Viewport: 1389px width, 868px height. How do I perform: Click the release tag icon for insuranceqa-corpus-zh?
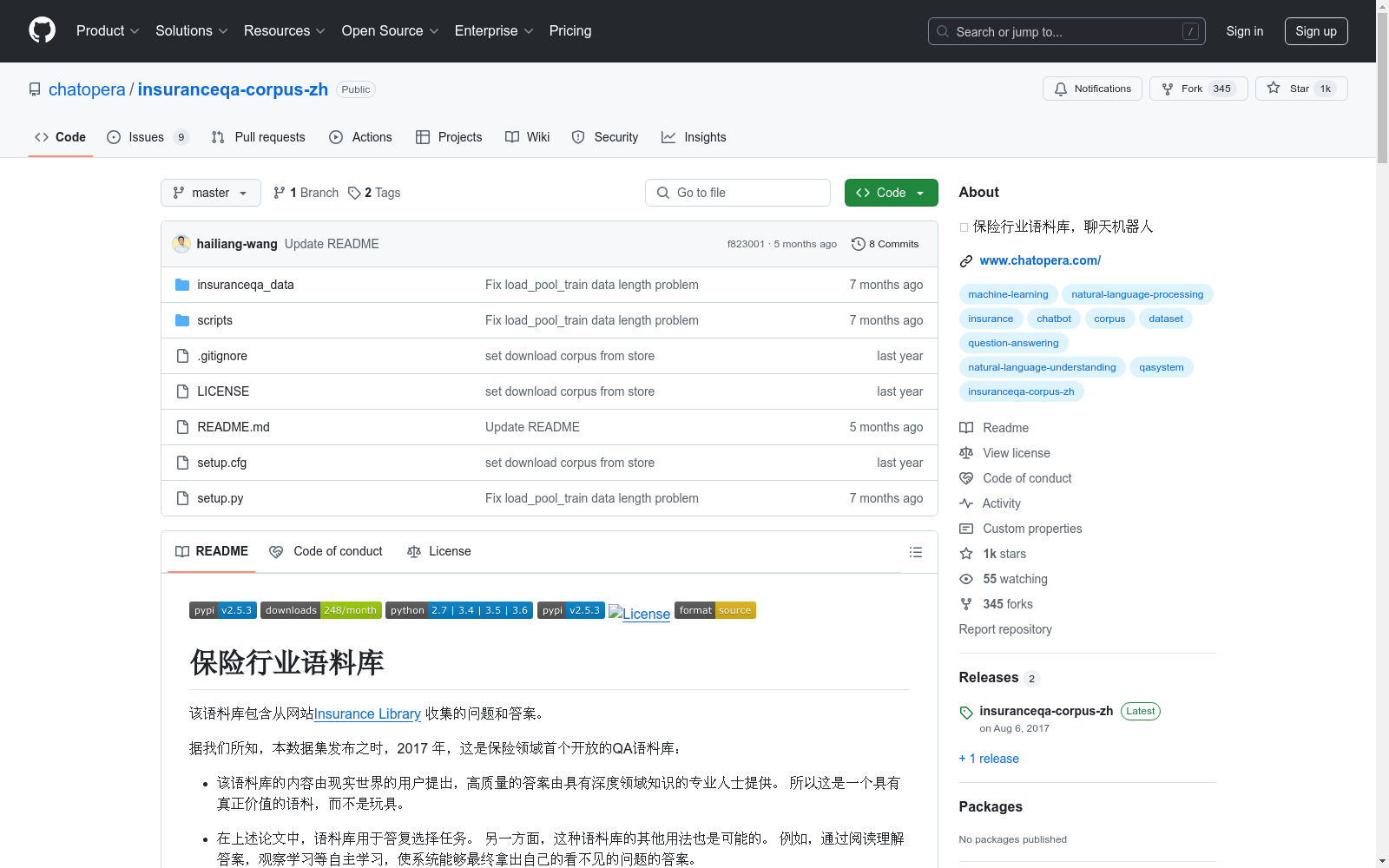(x=966, y=713)
